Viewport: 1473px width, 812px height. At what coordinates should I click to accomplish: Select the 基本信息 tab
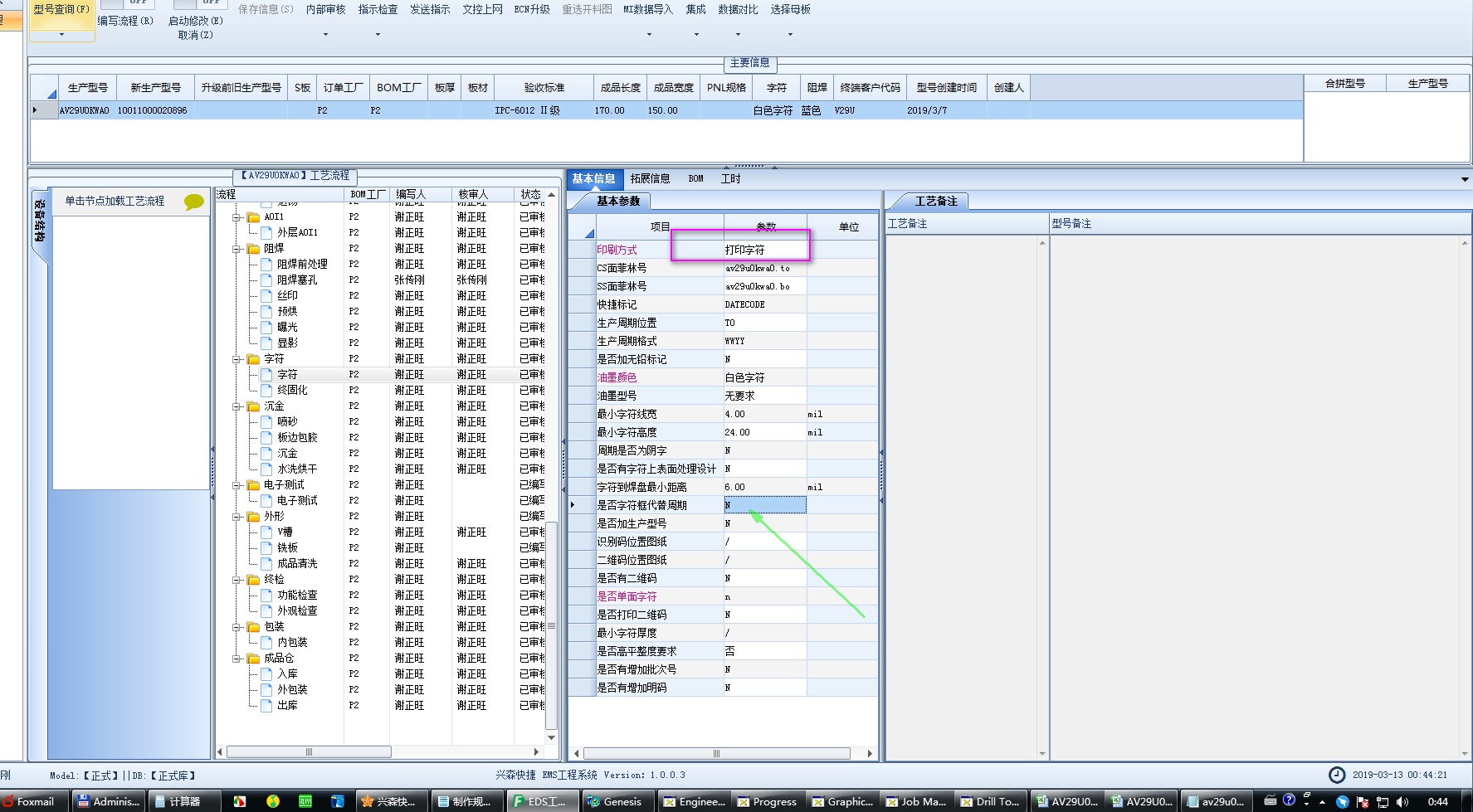[x=593, y=178]
